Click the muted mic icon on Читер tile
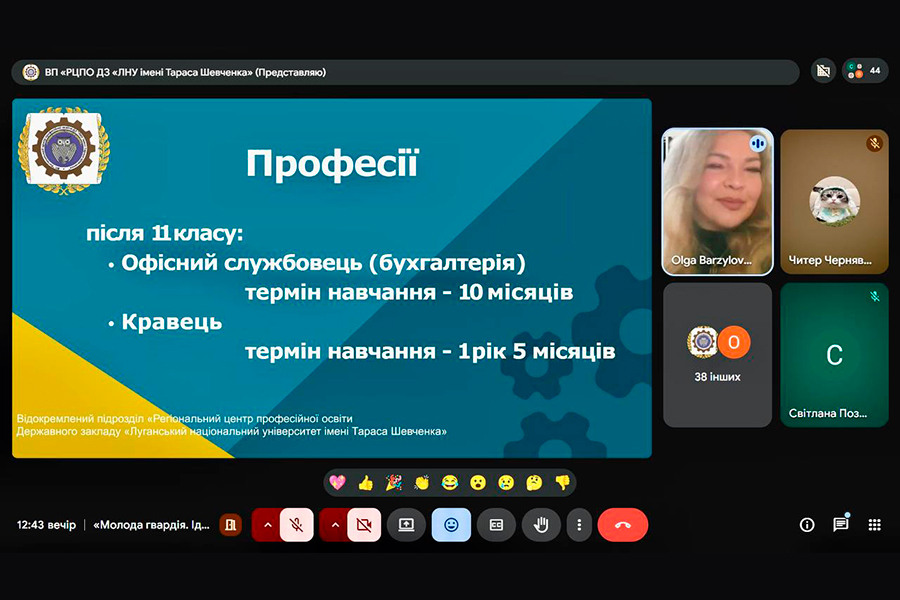 (x=875, y=143)
